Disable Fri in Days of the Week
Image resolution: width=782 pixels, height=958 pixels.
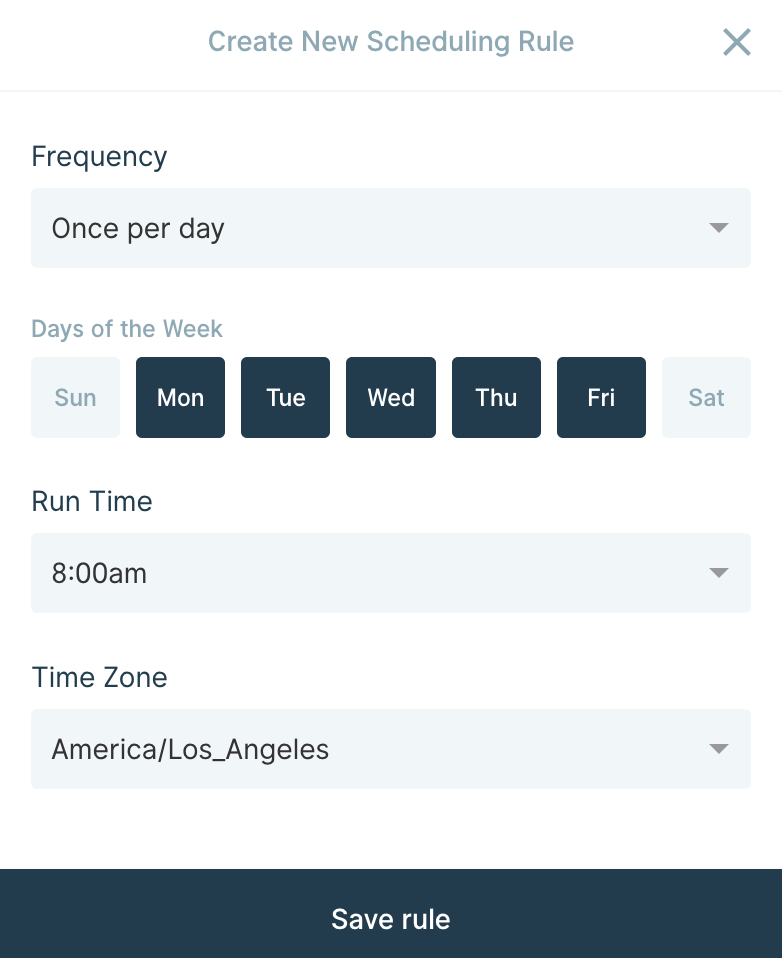click(601, 397)
